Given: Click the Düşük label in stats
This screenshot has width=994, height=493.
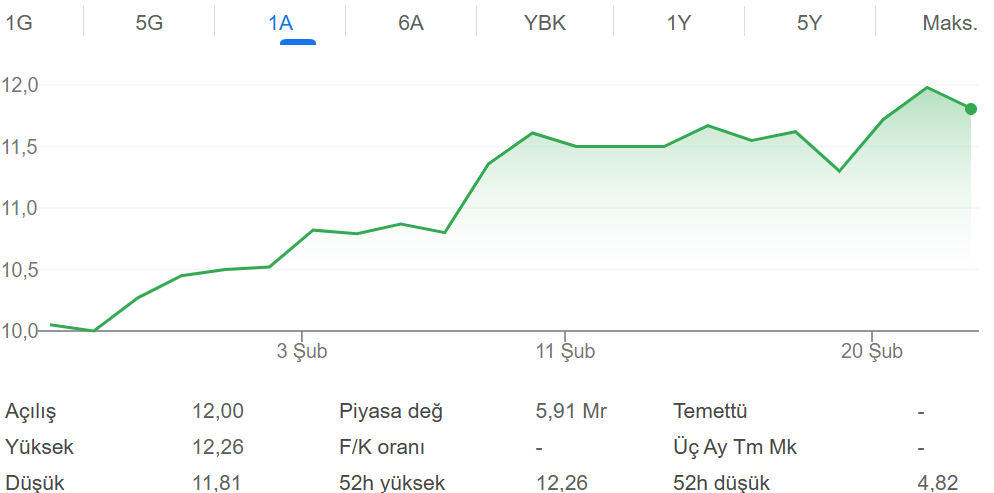Looking at the screenshot, I should (35, 483).
